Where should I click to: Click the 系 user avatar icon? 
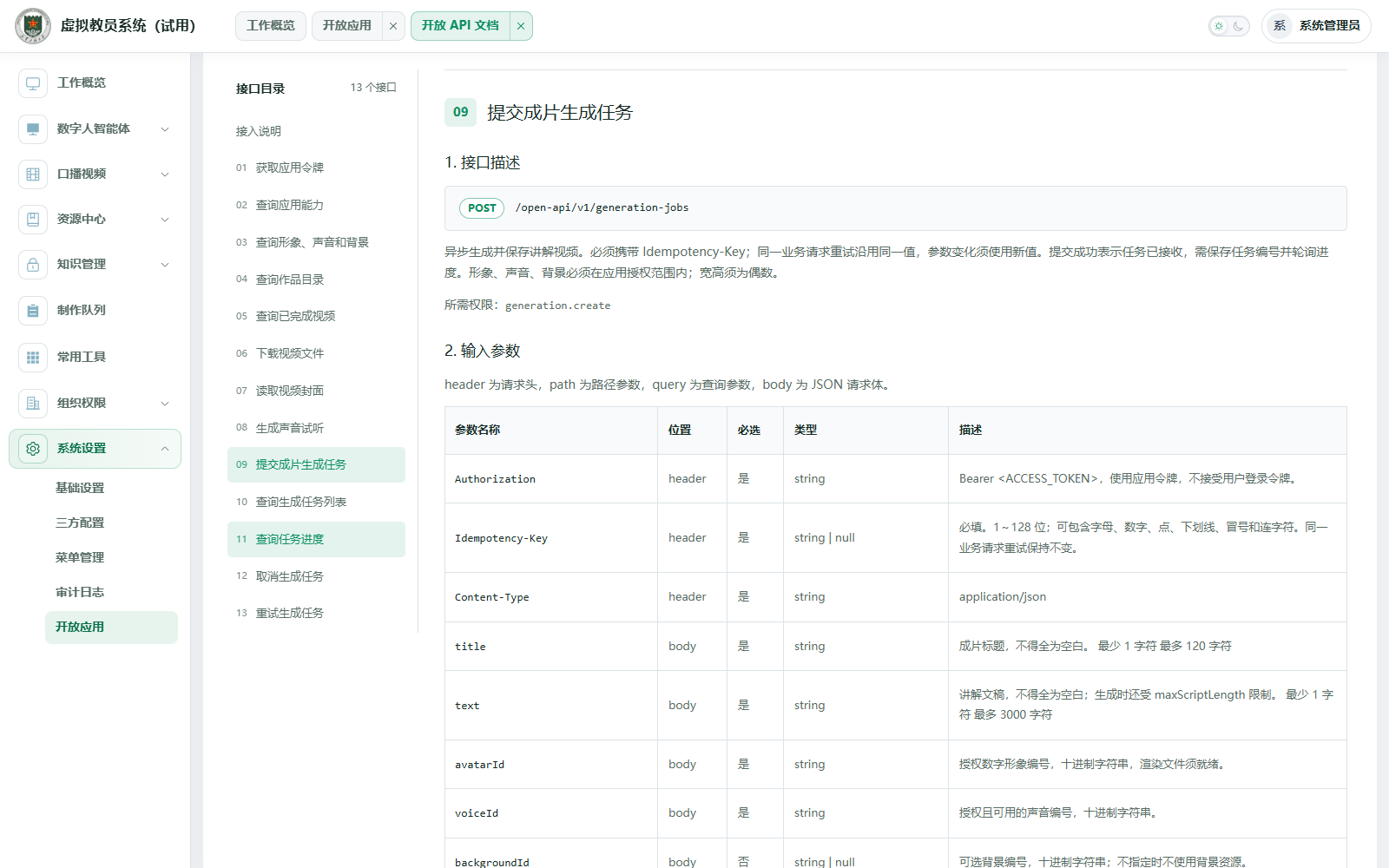[1280, 26]
